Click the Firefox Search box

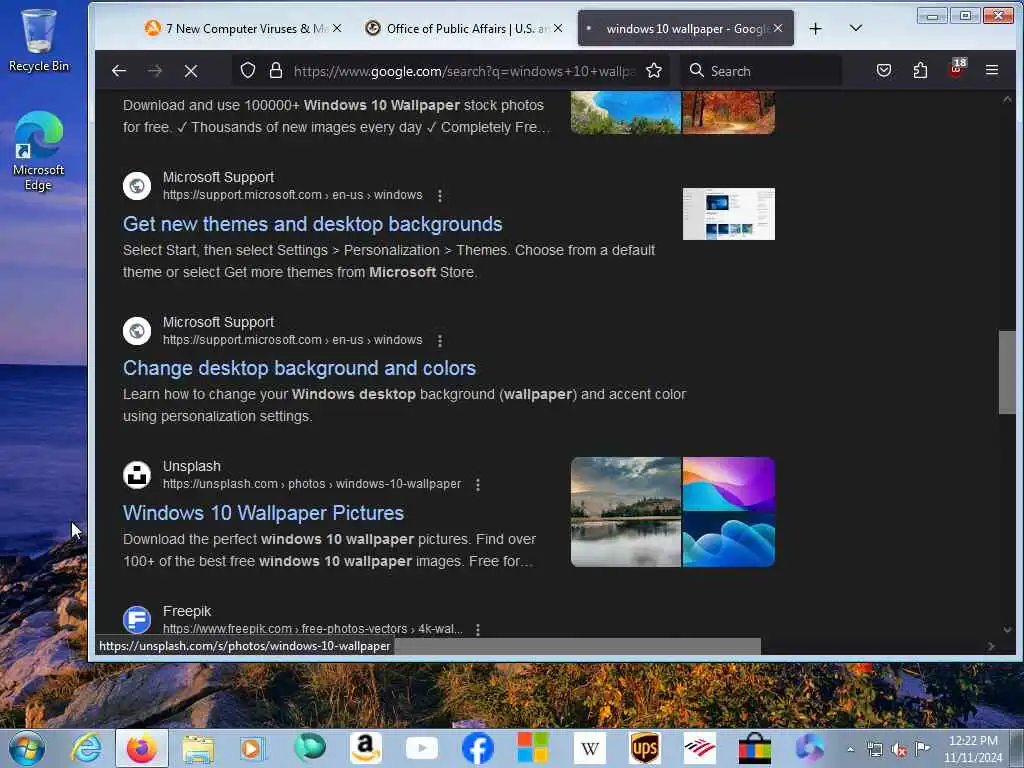pyautogui.click(x=761, y=71)
